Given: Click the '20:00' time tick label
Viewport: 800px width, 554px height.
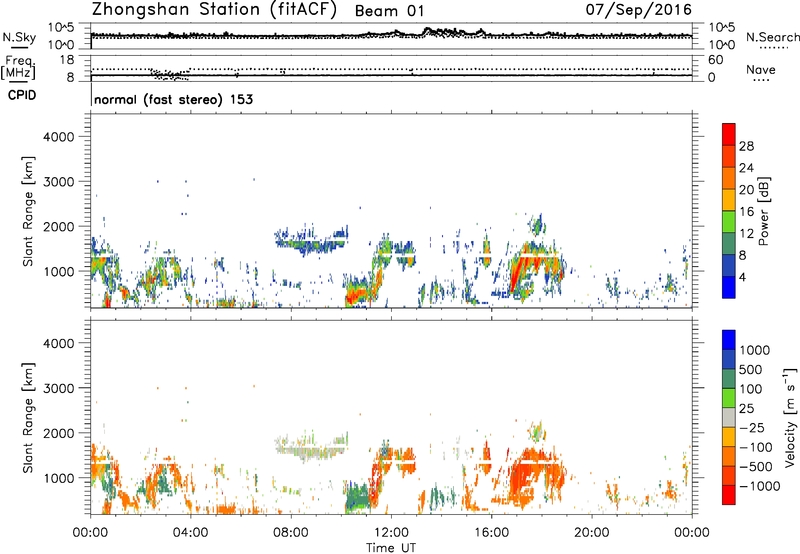Looking at the screenshot, I should click(x=591, y=533).
